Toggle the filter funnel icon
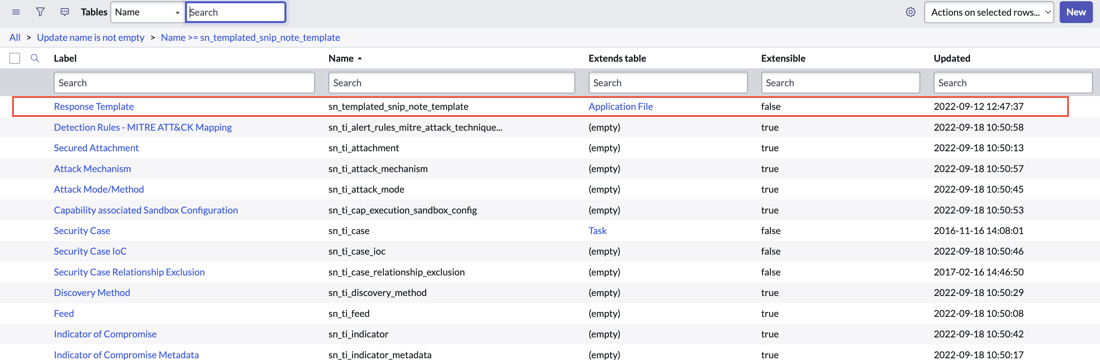This screenshot has height=362, width=1100. 40,12
